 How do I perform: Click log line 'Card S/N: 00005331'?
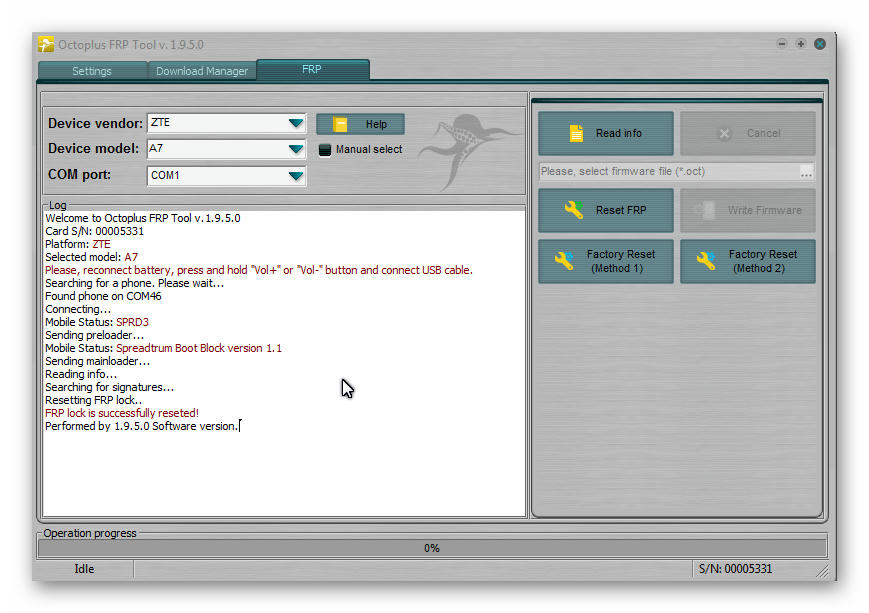[x=94, y=231]
